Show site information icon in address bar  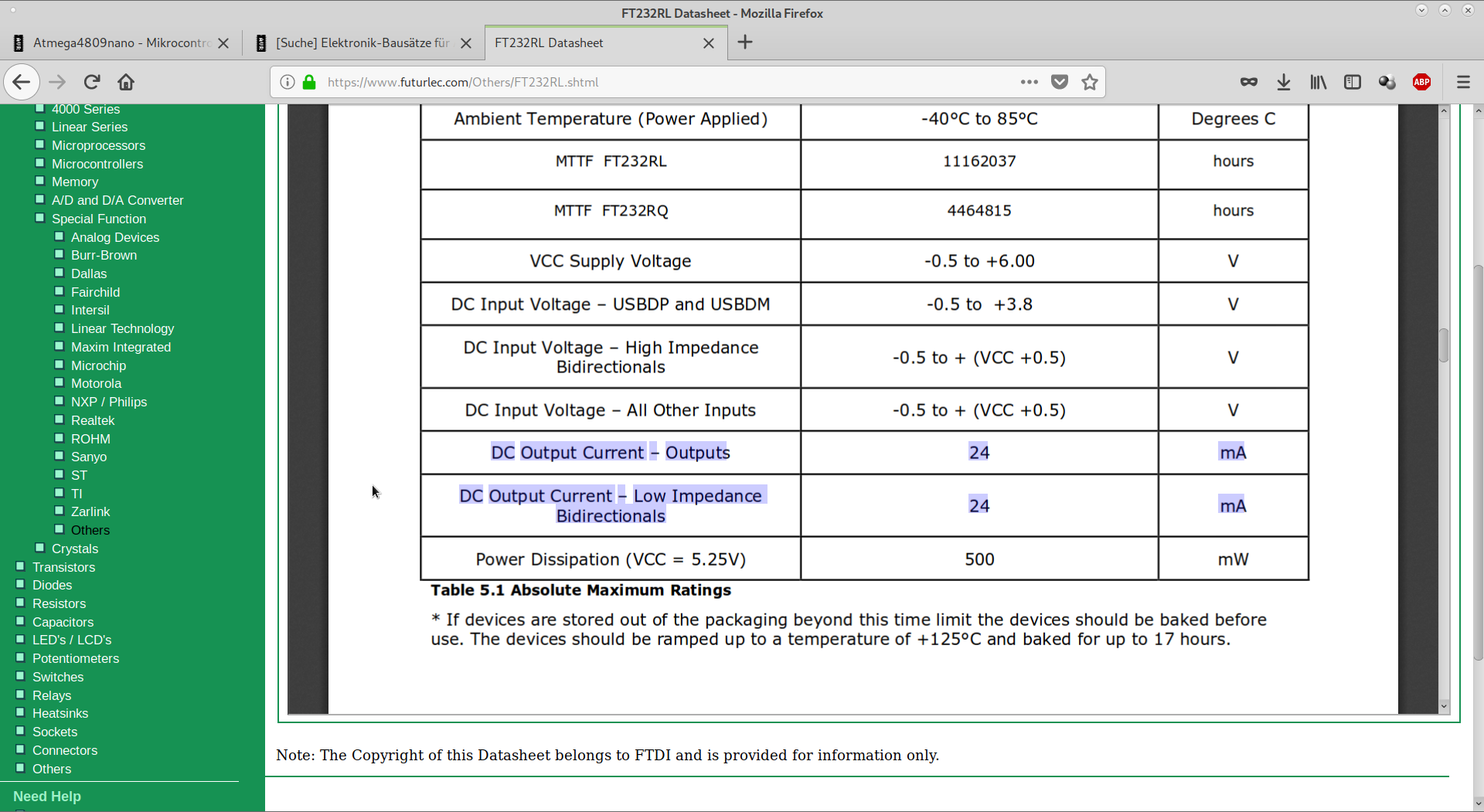(x=288, y=82)
